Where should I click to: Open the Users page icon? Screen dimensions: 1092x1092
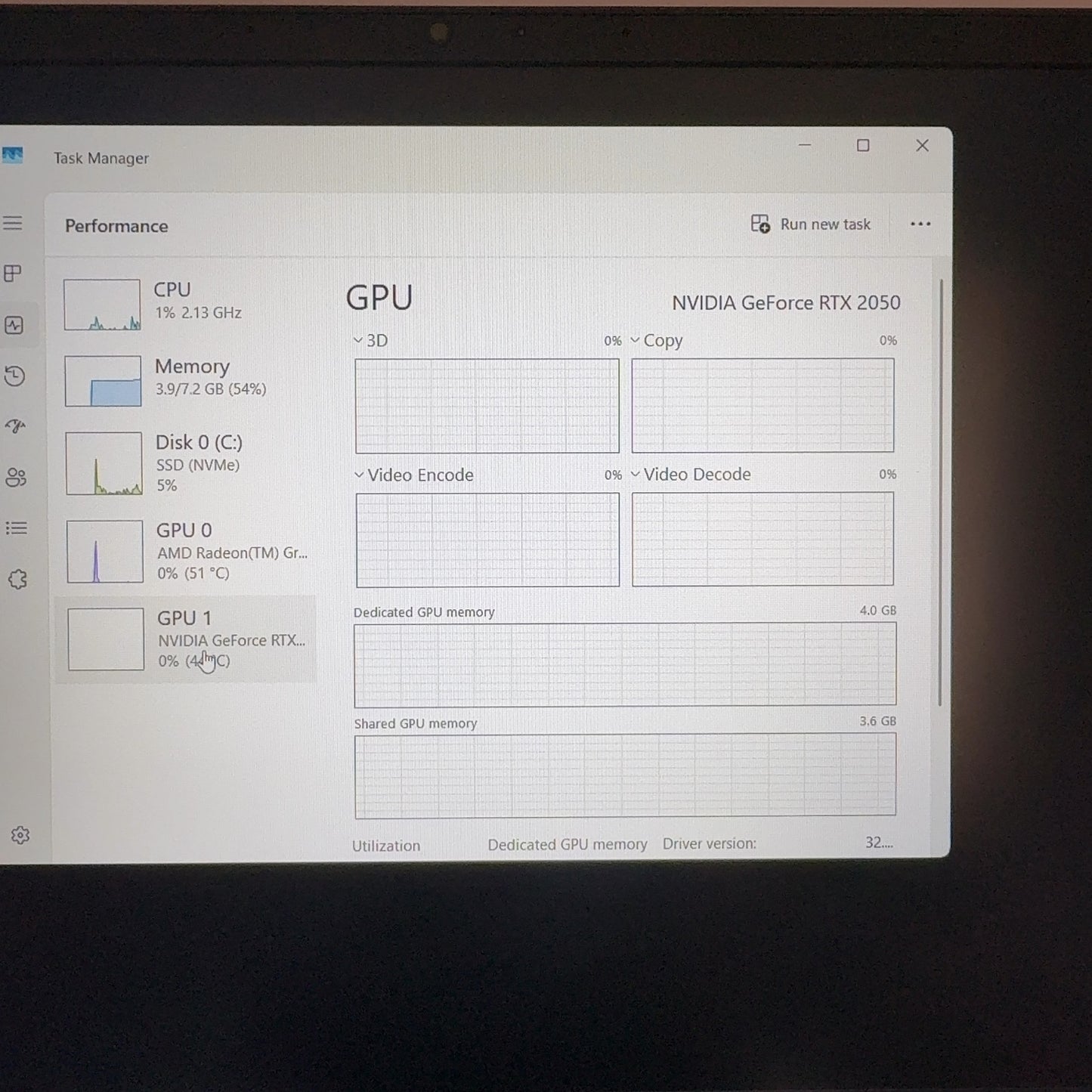(16, 478)
